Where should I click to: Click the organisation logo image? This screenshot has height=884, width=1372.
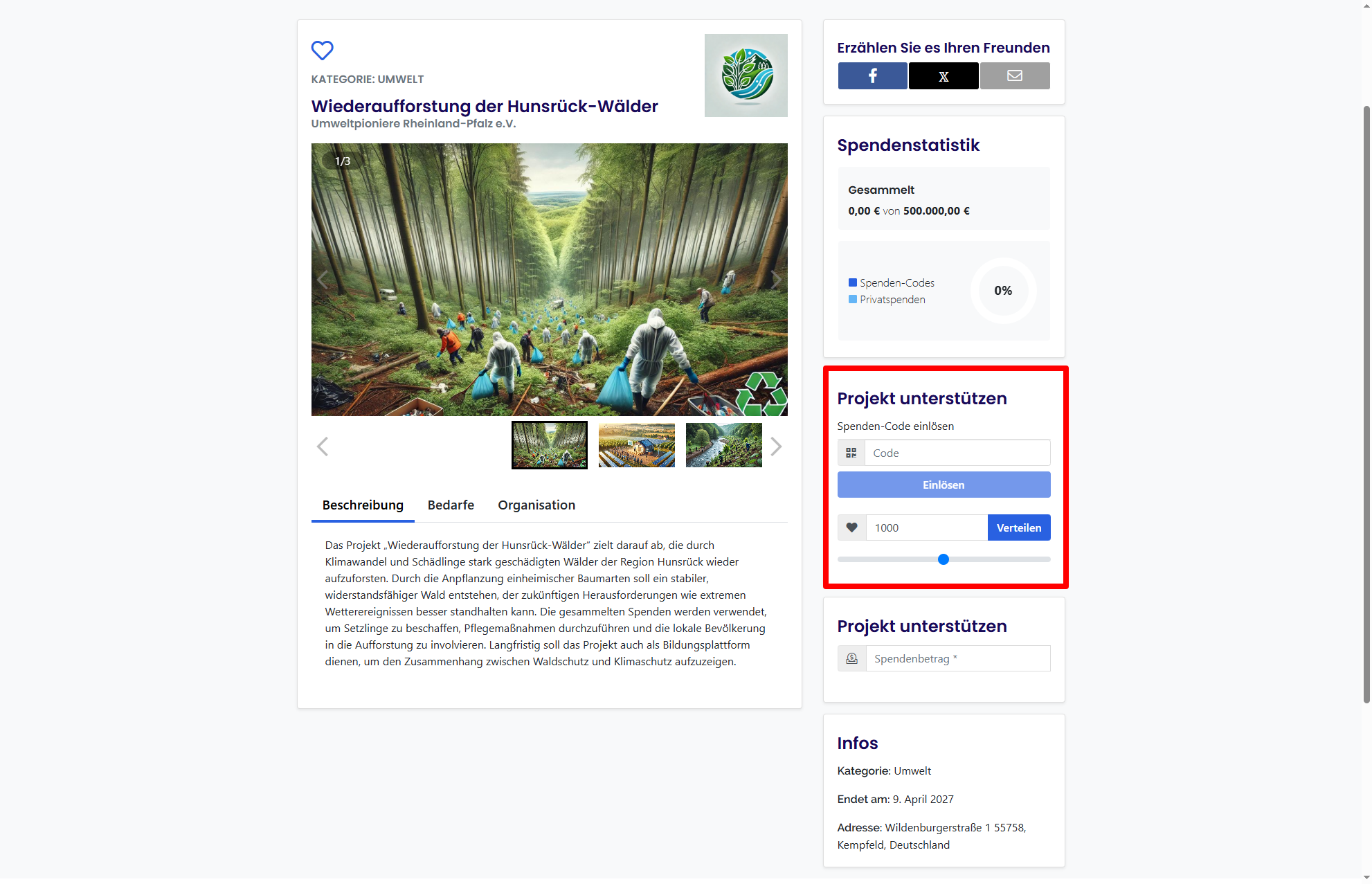click(x=746, y=75)
